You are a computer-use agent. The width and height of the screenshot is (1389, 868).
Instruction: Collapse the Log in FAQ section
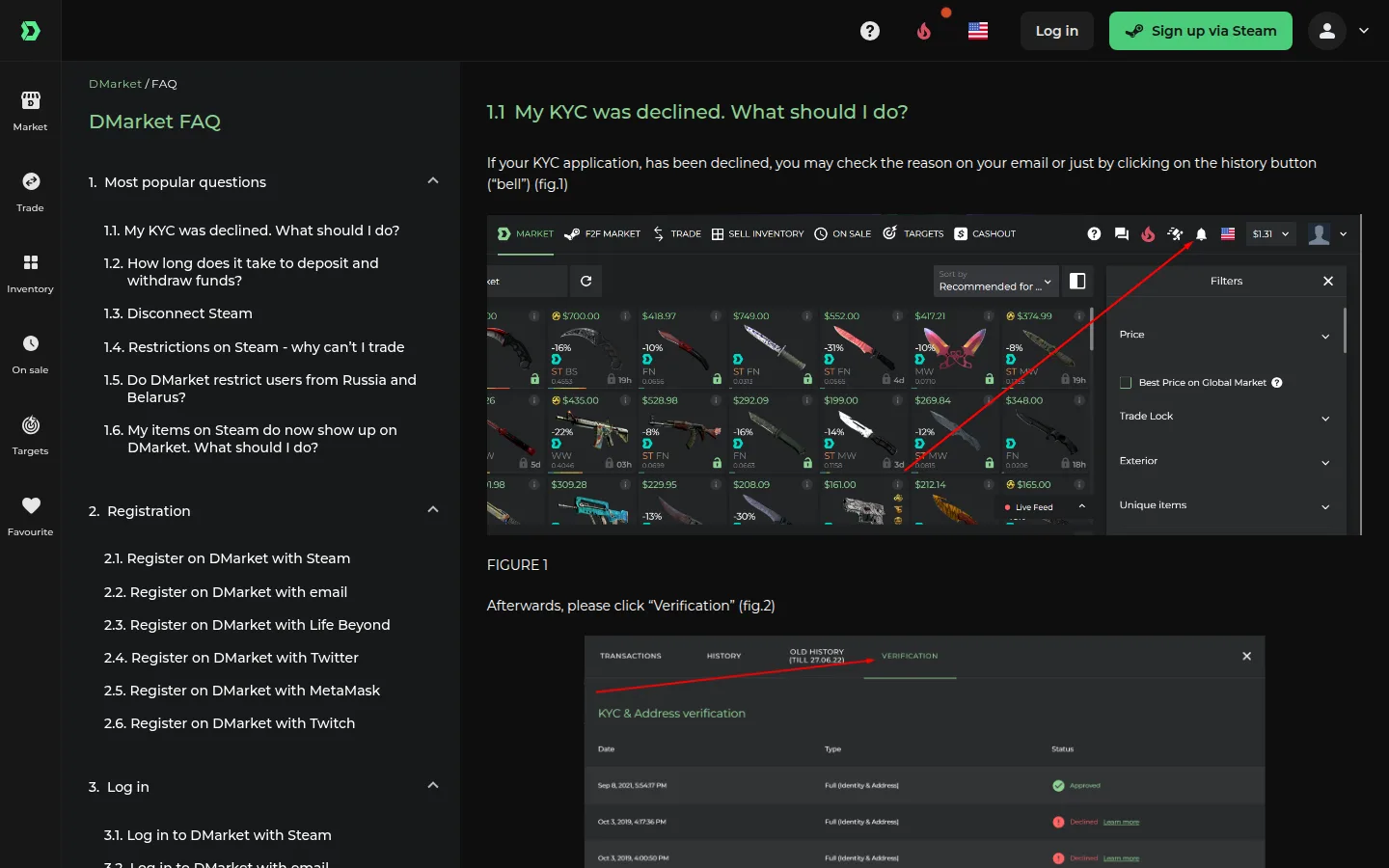(433, 786)
